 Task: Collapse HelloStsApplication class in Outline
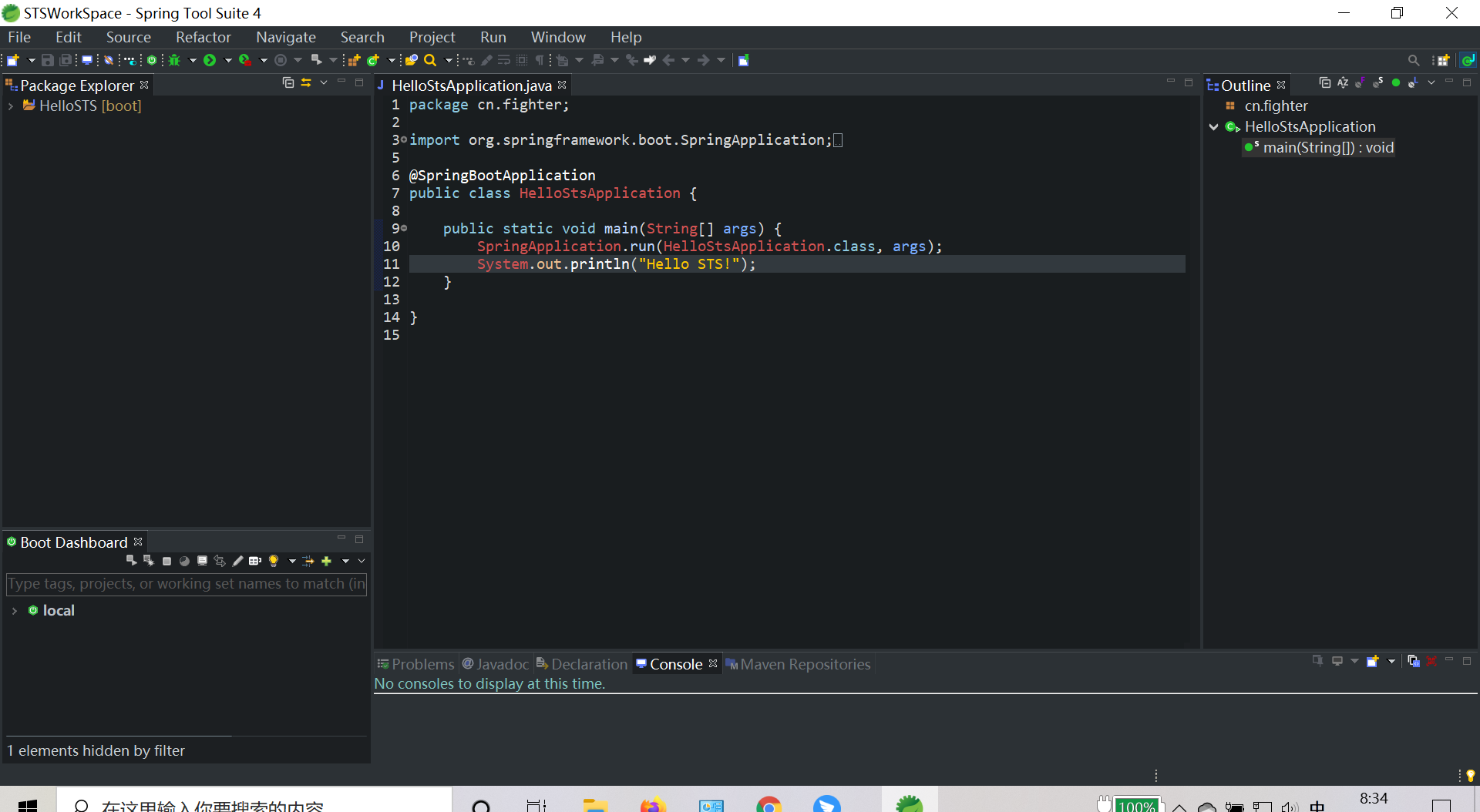(x=1213, y=127)
